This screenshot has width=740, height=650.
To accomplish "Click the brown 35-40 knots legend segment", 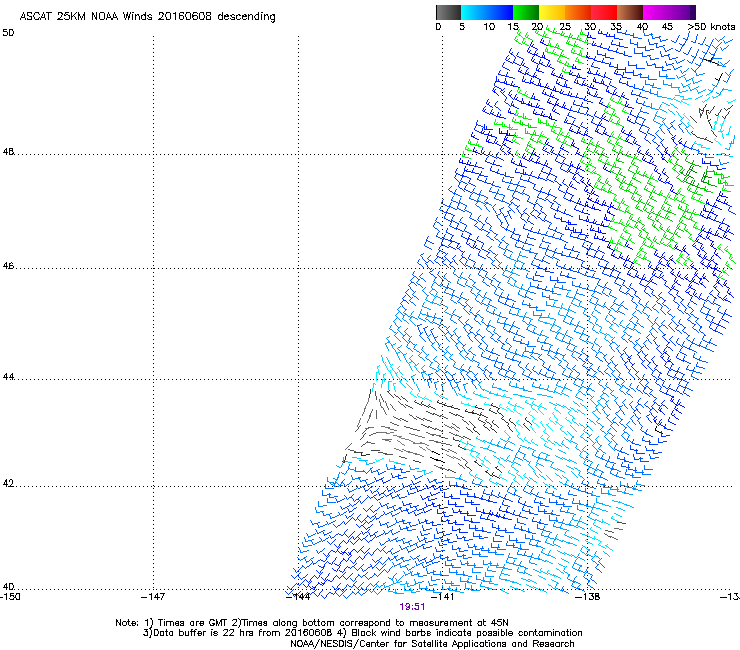I will pyautogui.click(x=630, y=12).
